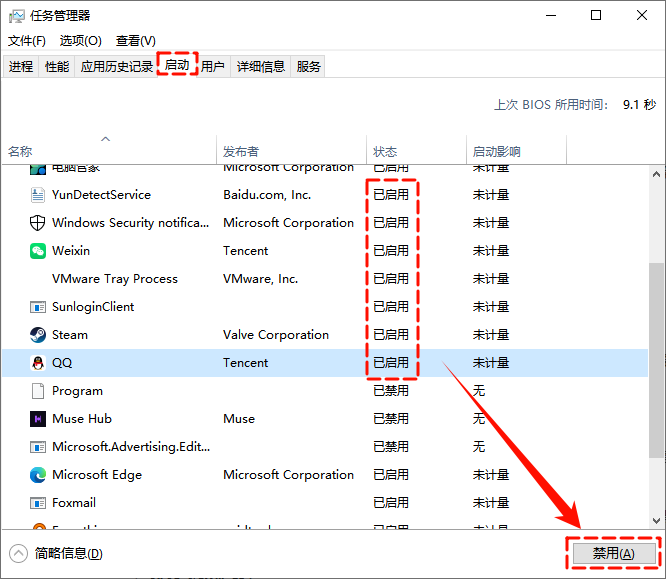Select the Windows Security notifica... row name
The height and width of the screenshot is (579, 666).
click(x=130, y=223)
